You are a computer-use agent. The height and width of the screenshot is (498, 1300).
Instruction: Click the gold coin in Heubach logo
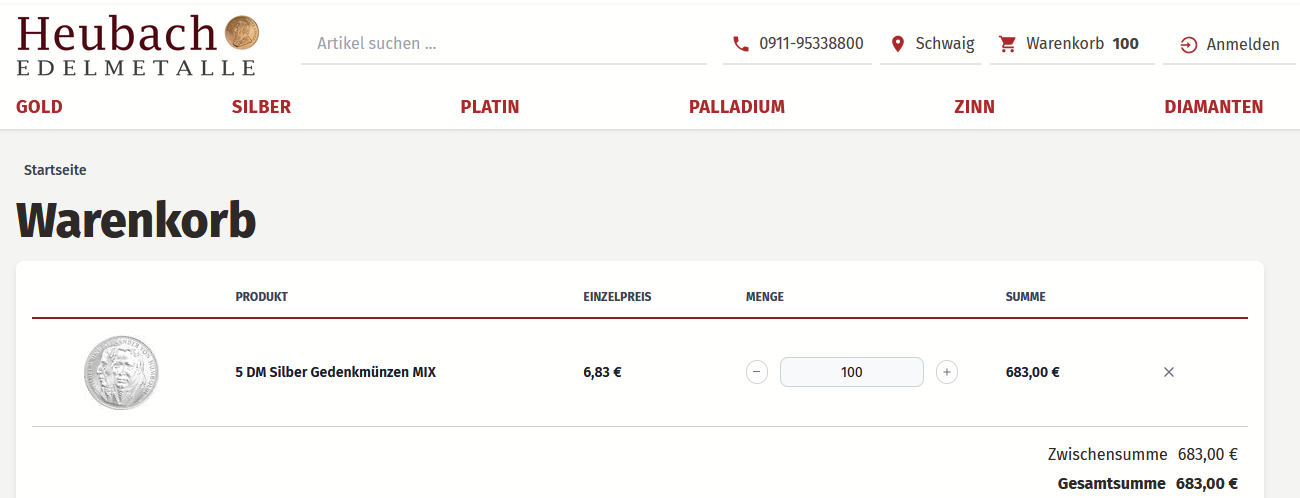(242, 33)
